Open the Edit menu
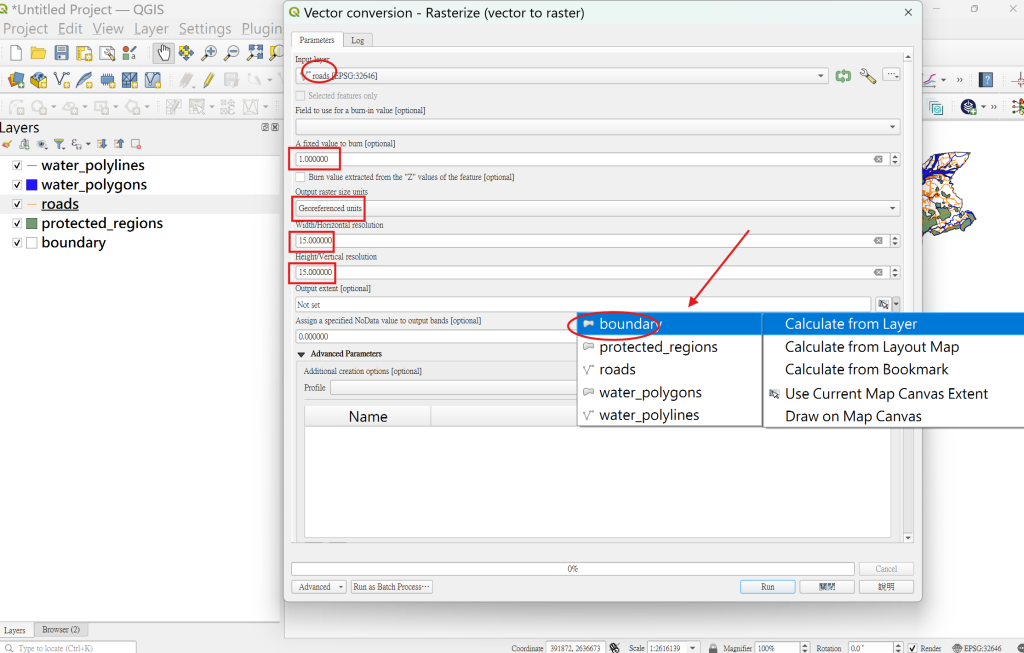The width and height of the screenshot is (1024, 653). tap(70, 29)
